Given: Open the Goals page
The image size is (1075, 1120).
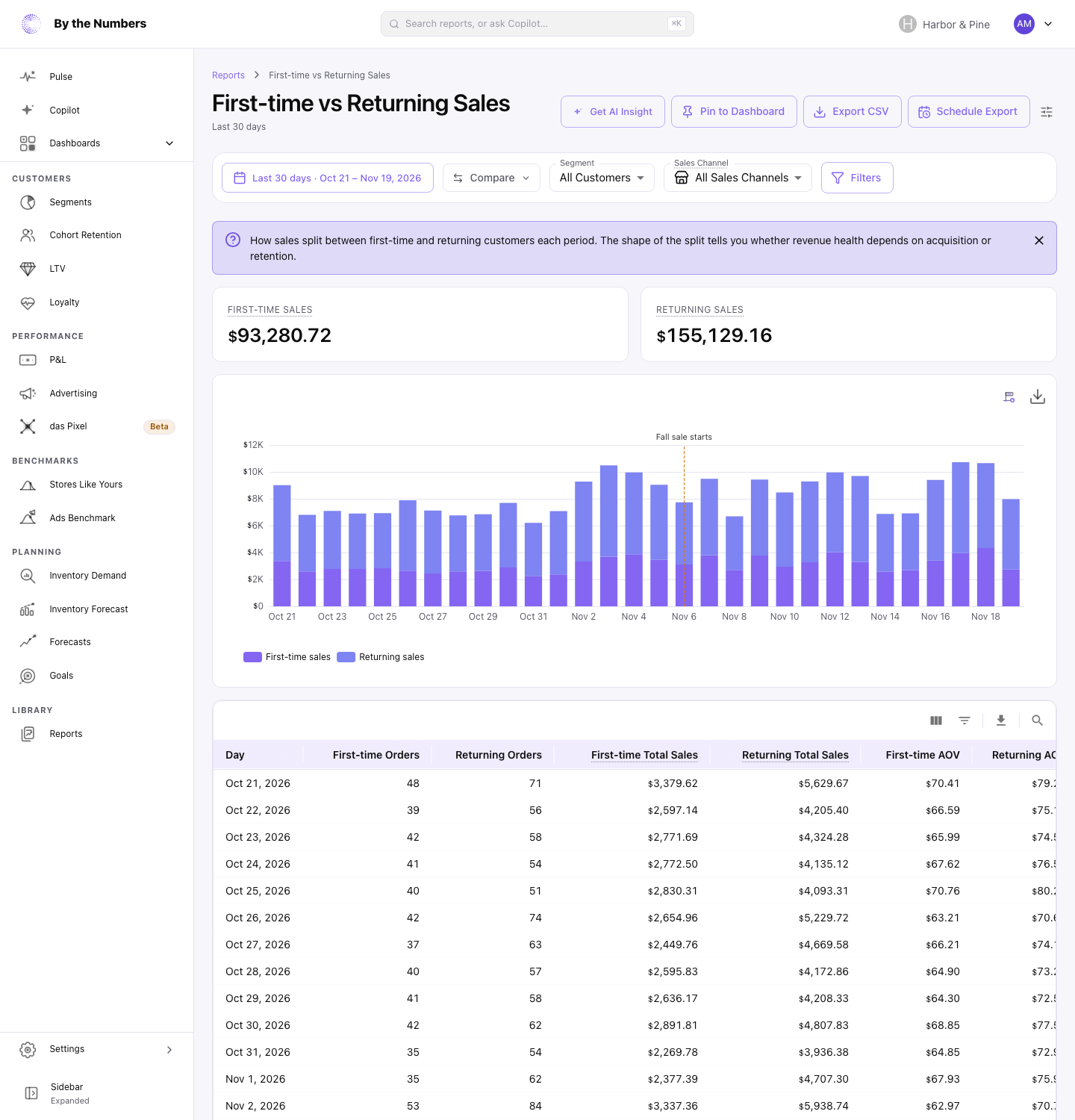Looking at the screenshot, I should (x=97, y=676).
